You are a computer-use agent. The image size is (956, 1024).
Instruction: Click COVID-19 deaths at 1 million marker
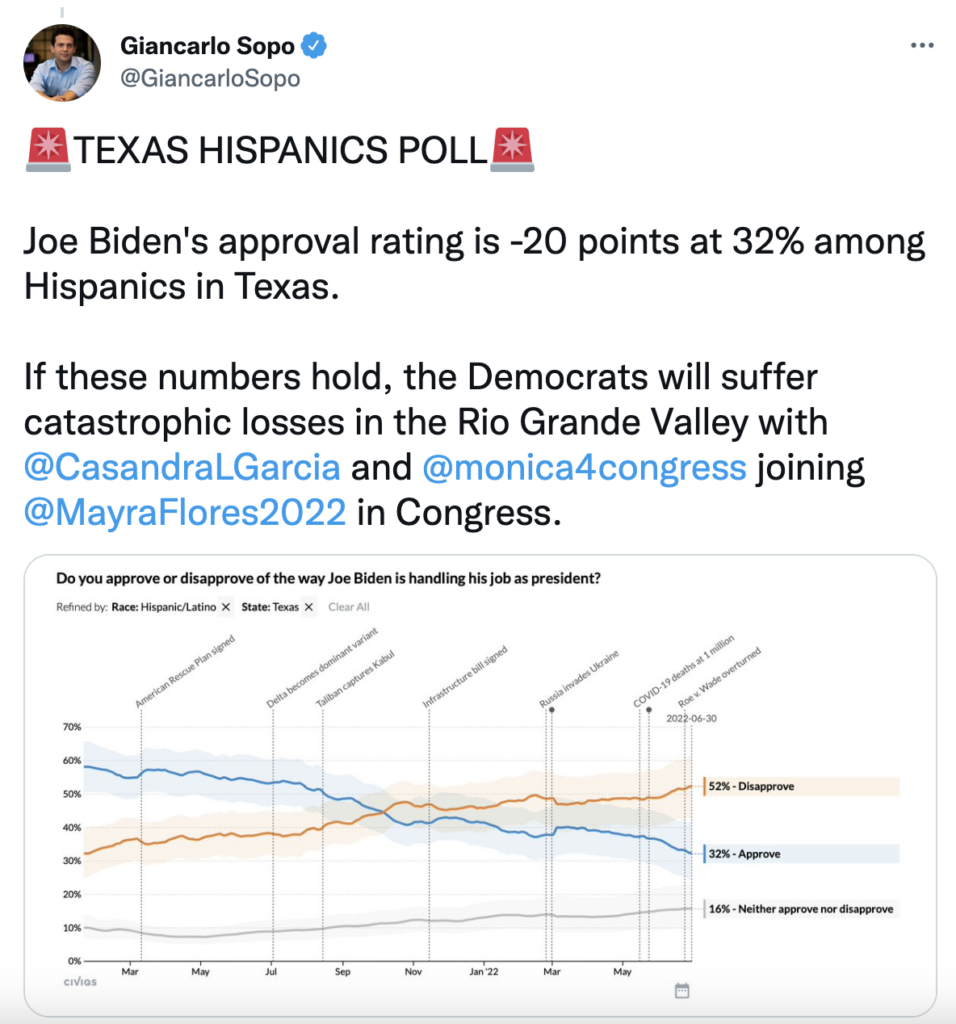(648, 709)
